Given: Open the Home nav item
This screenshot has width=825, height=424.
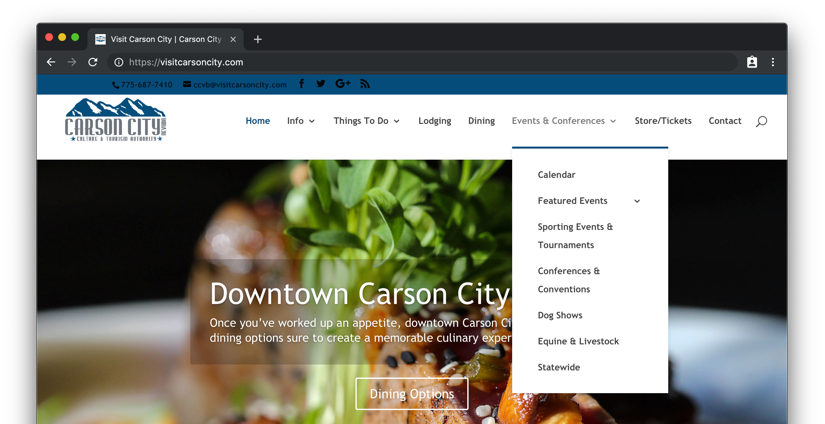Looking at the screenshot, I should click(x=258, y=121).
